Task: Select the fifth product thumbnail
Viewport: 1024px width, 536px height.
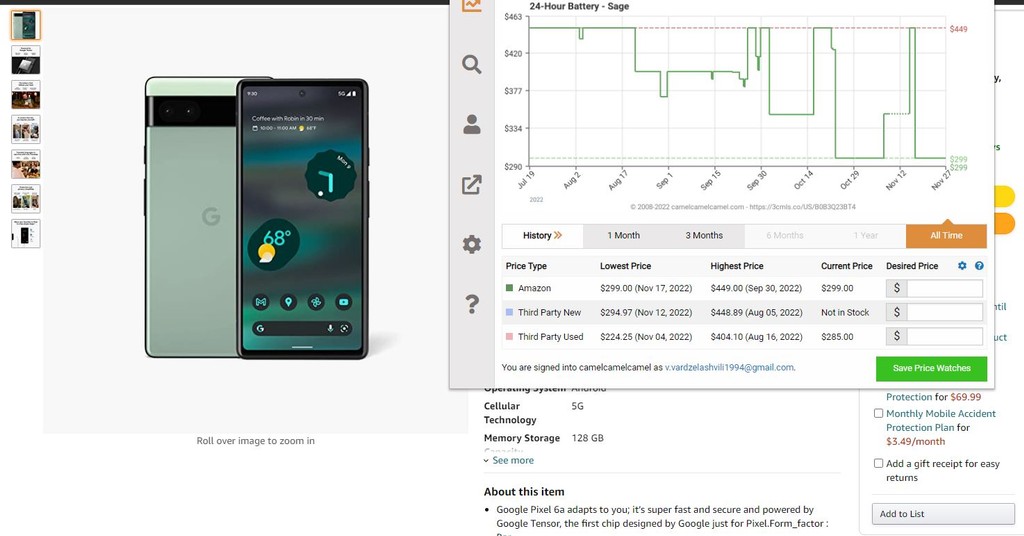Action: tap(25, 164)
